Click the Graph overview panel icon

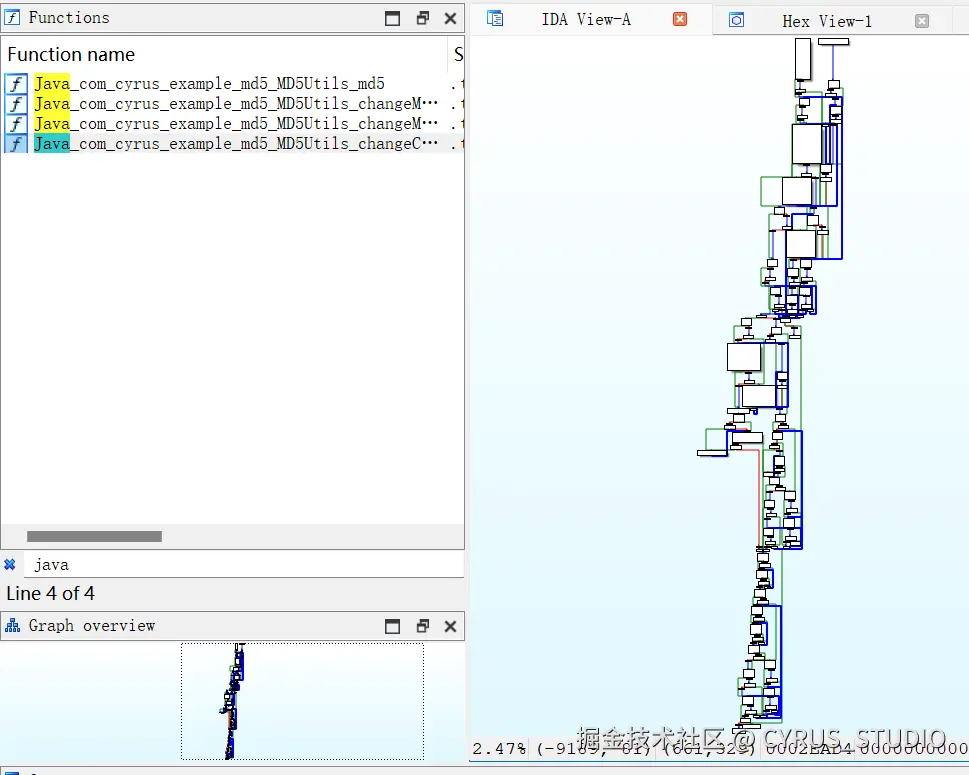[12, 625]
